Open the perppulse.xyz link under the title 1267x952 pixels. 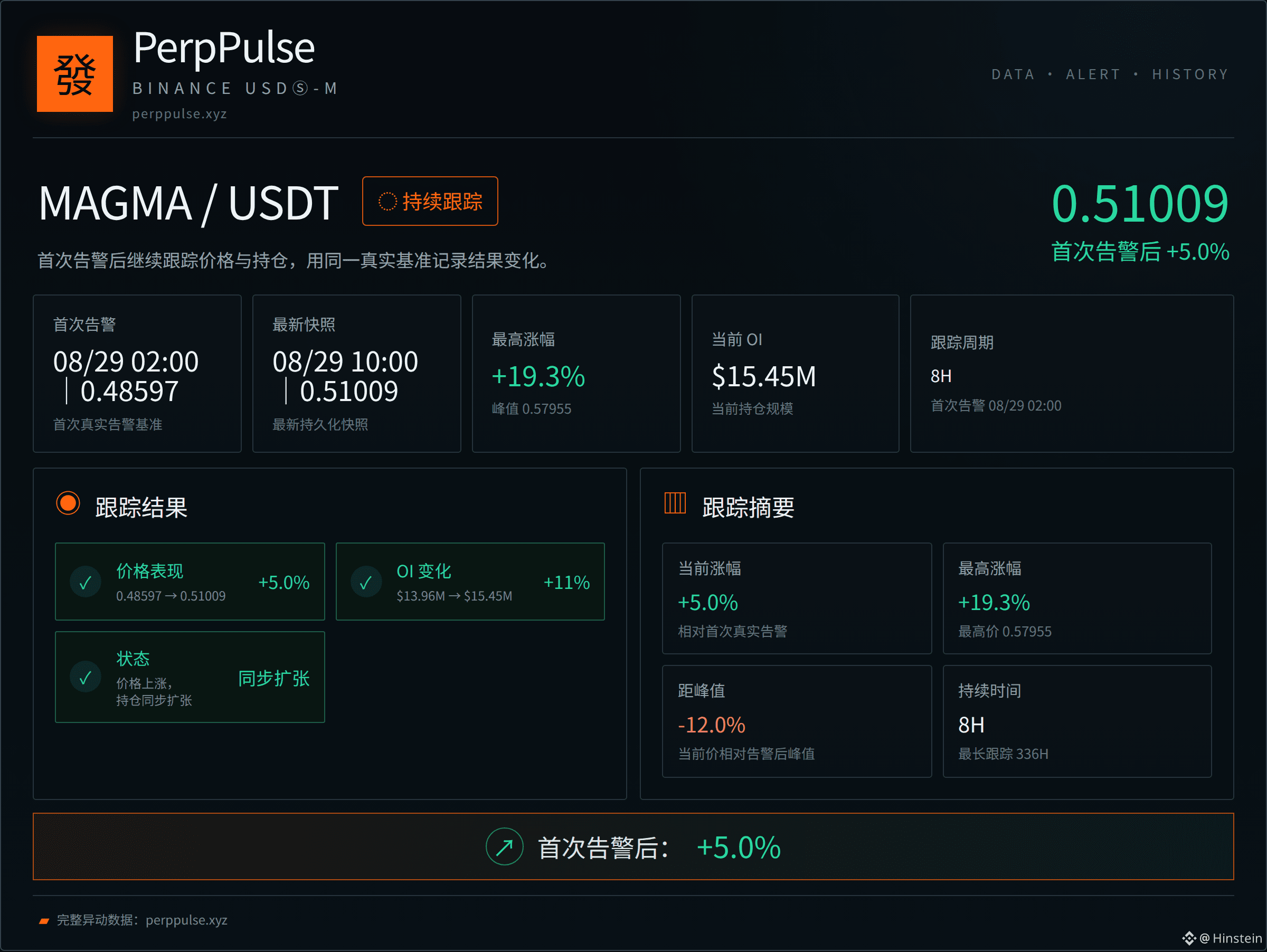coord(180,114)
